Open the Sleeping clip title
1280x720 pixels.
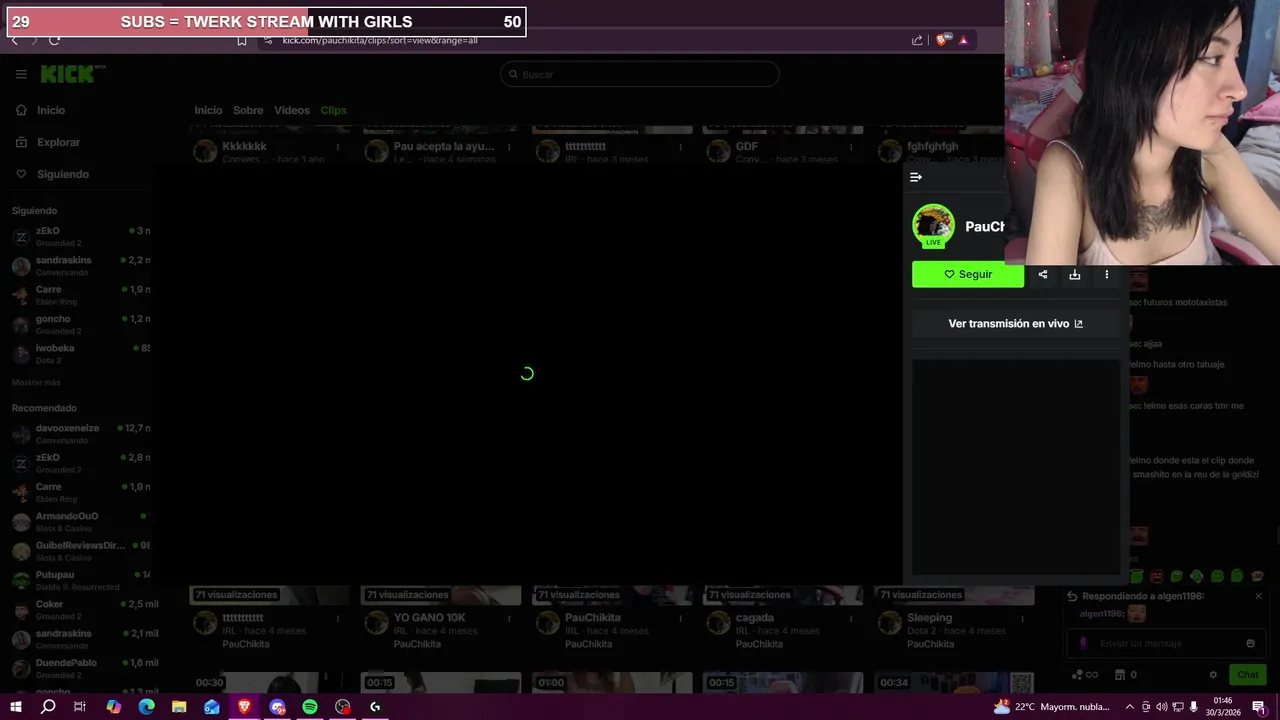(x=929, y=618)
